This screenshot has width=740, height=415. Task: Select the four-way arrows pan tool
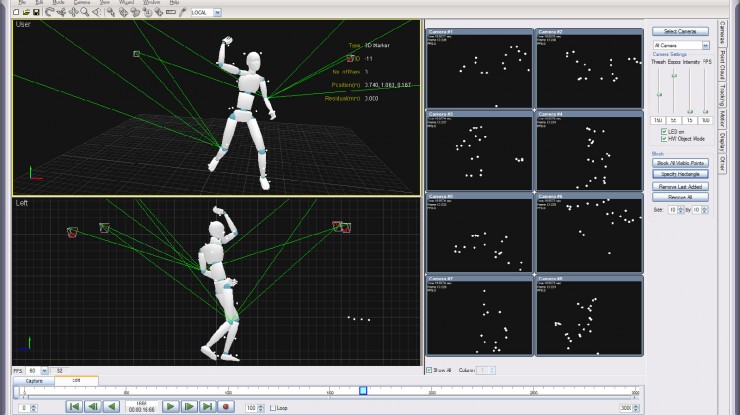[x=74, y=12]
